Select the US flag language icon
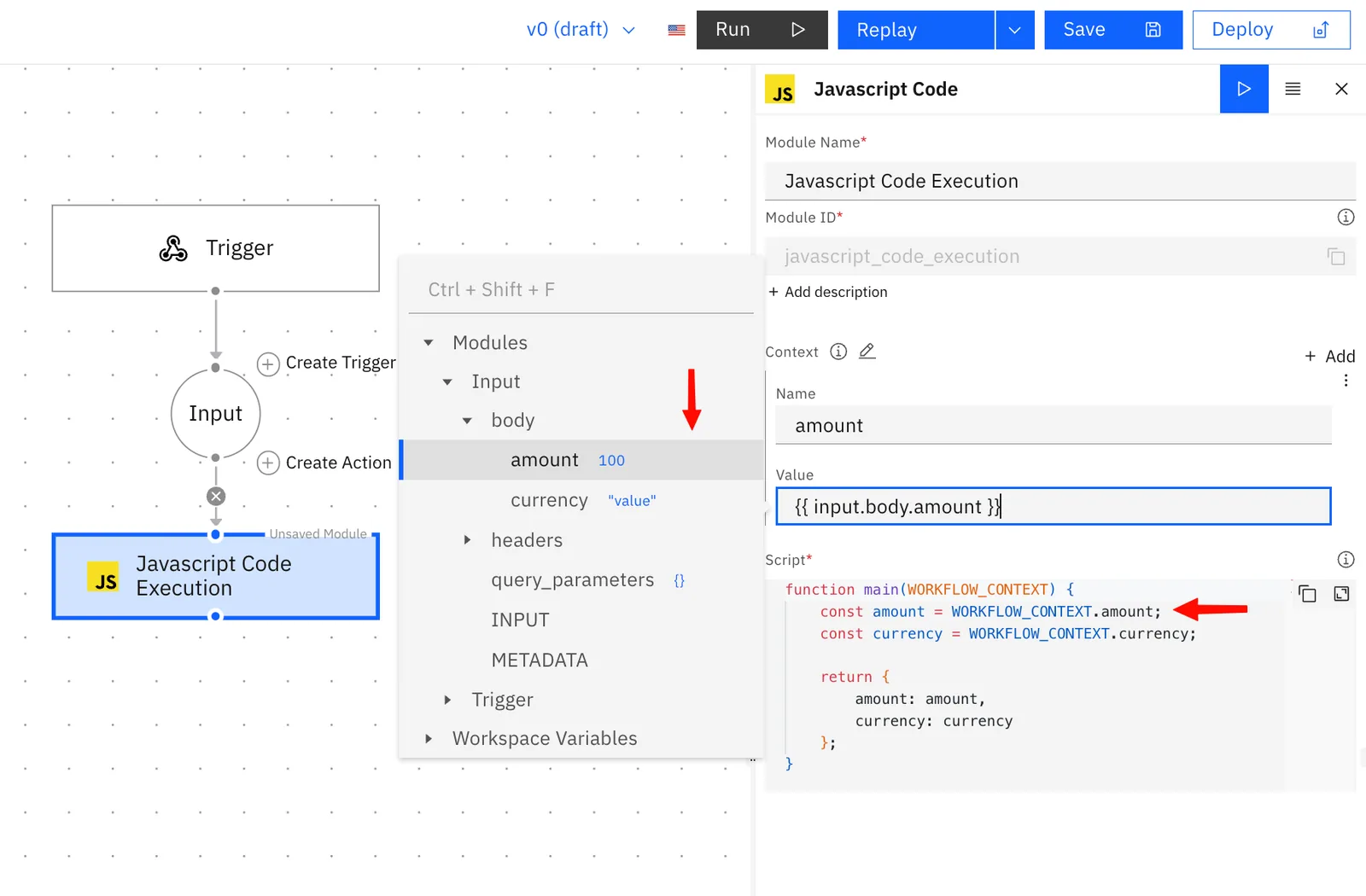 tap(676, 30)
